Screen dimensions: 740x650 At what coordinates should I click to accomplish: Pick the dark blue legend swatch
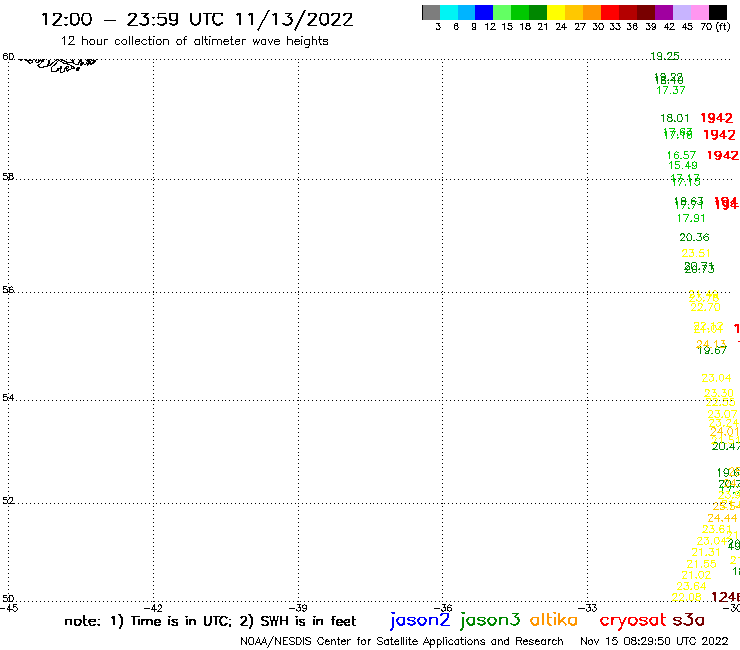click(484, 12)
